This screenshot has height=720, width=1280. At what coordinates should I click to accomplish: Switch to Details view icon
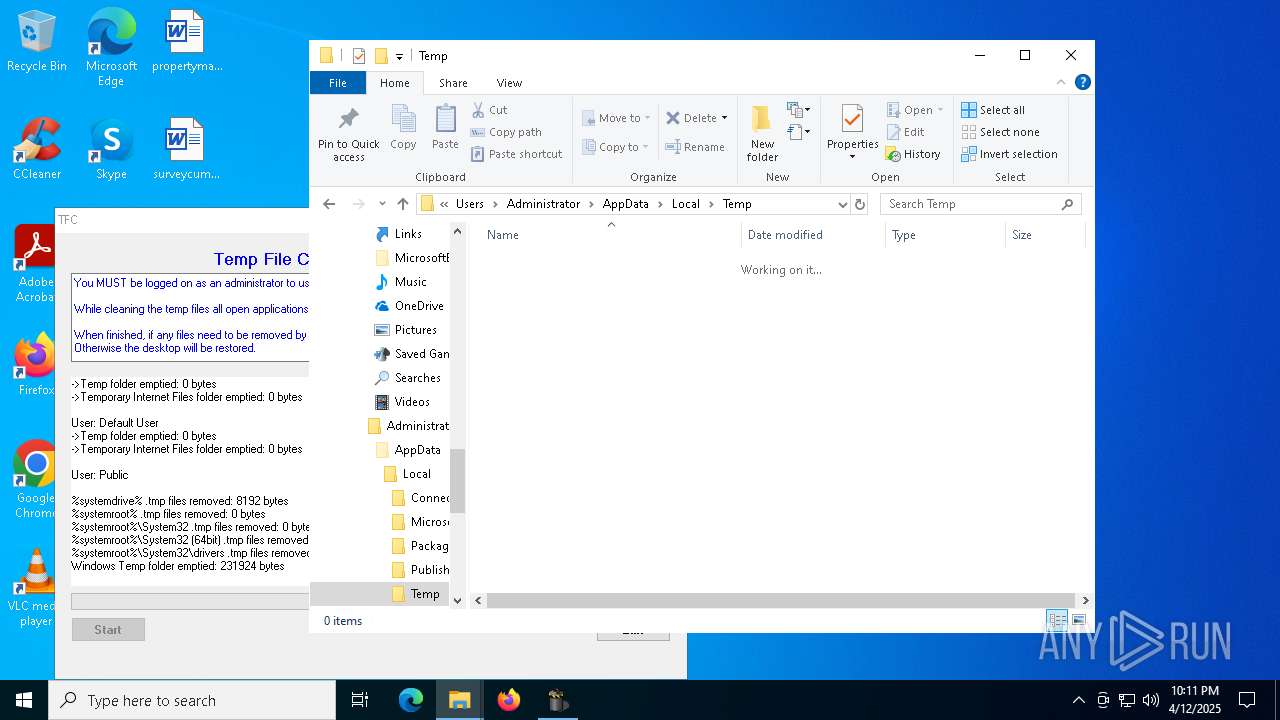(1057, 621)
